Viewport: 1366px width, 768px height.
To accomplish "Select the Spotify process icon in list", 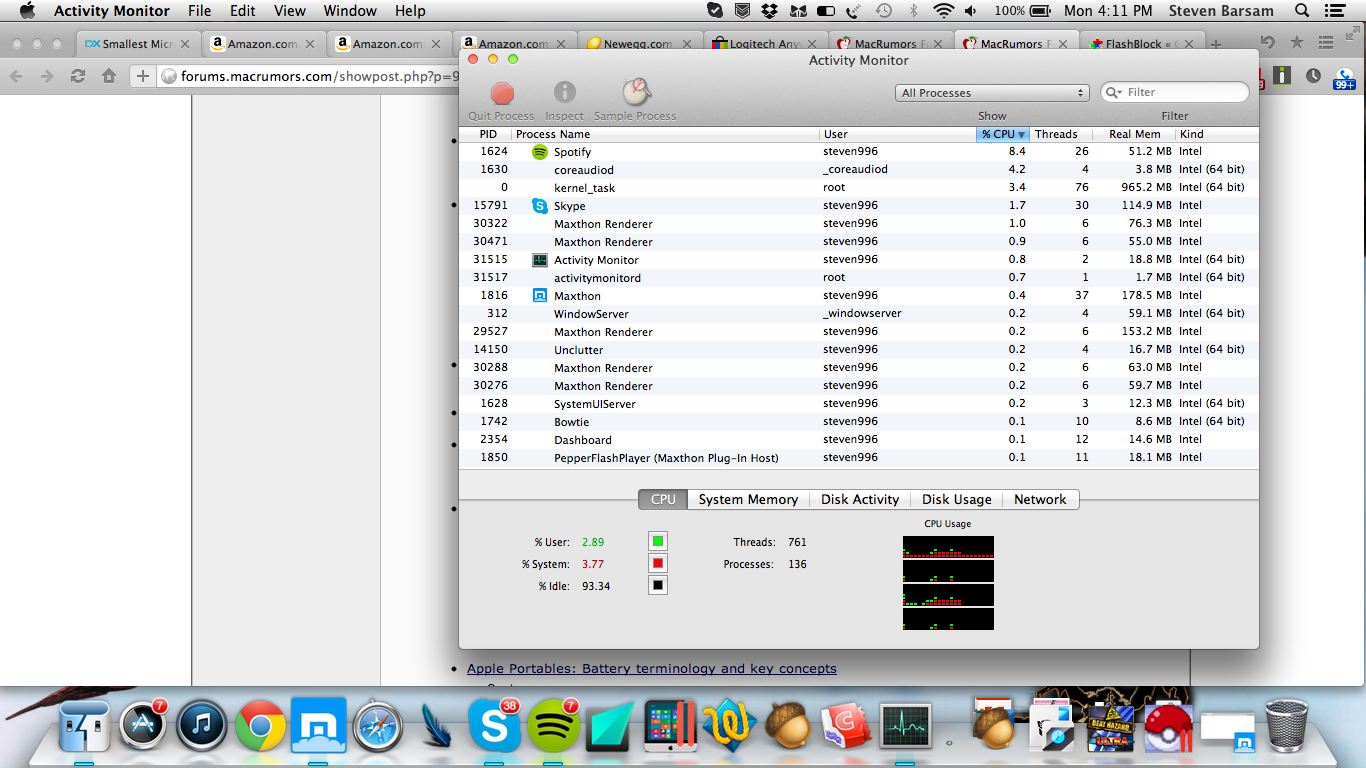I will [540, 152].
